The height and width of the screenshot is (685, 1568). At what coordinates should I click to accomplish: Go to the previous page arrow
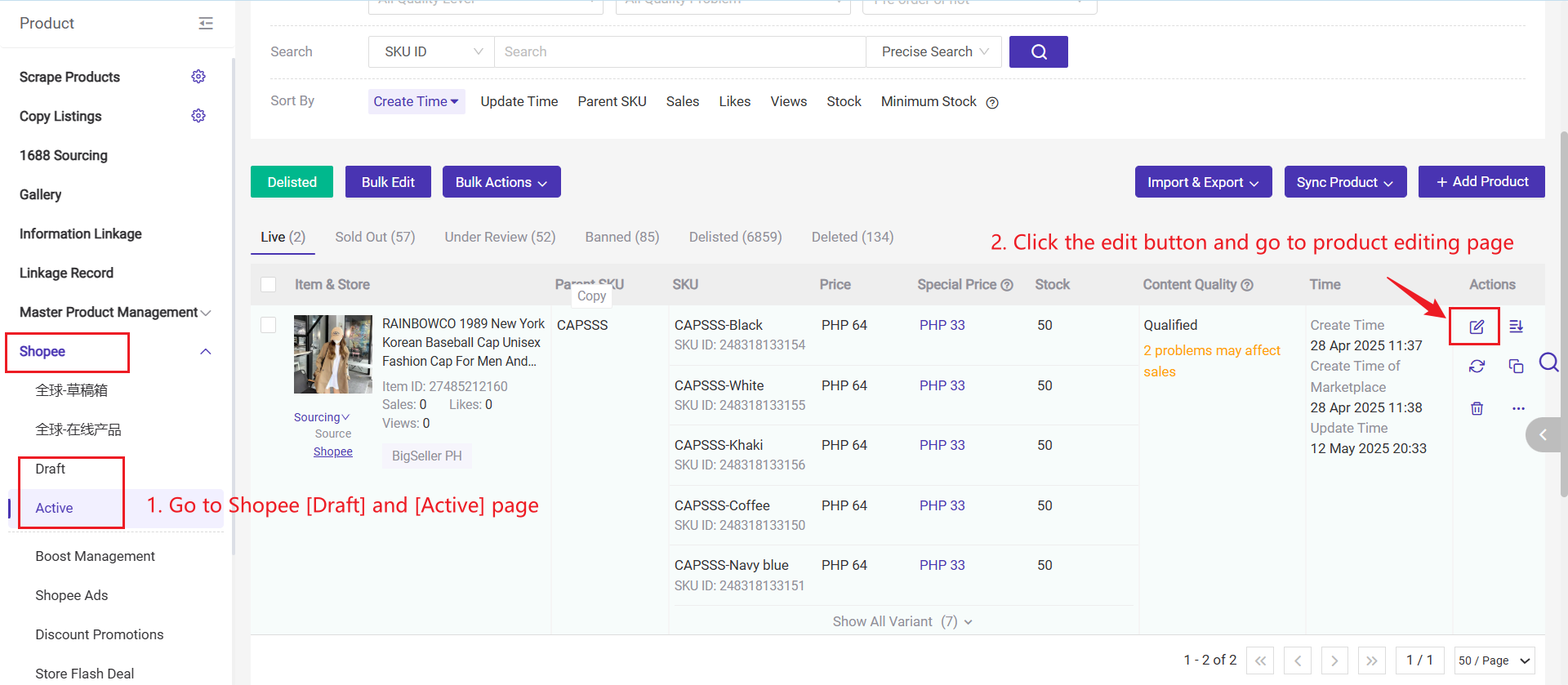[1298, 661]
